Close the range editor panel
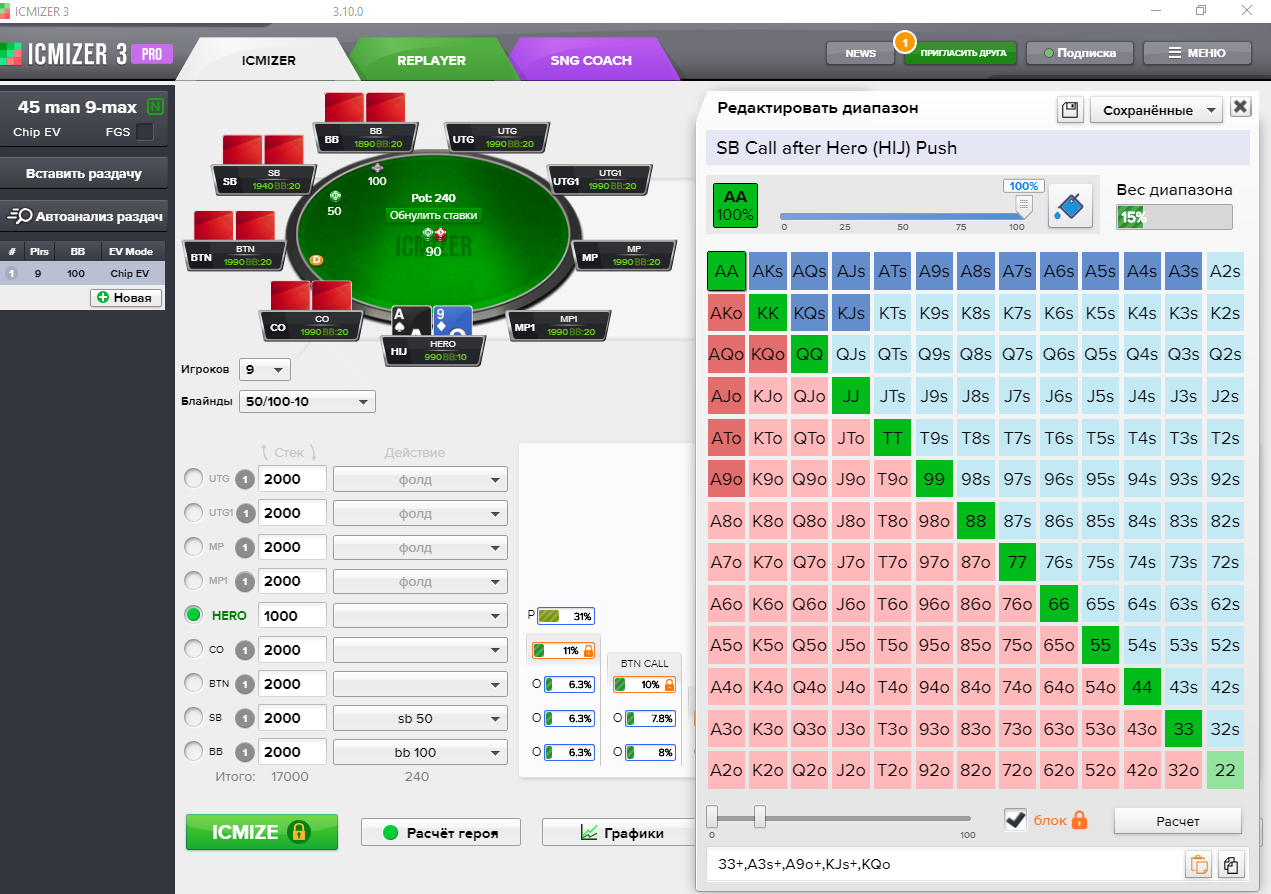This screenshot has width=1271, height=894. (1240, 108)
